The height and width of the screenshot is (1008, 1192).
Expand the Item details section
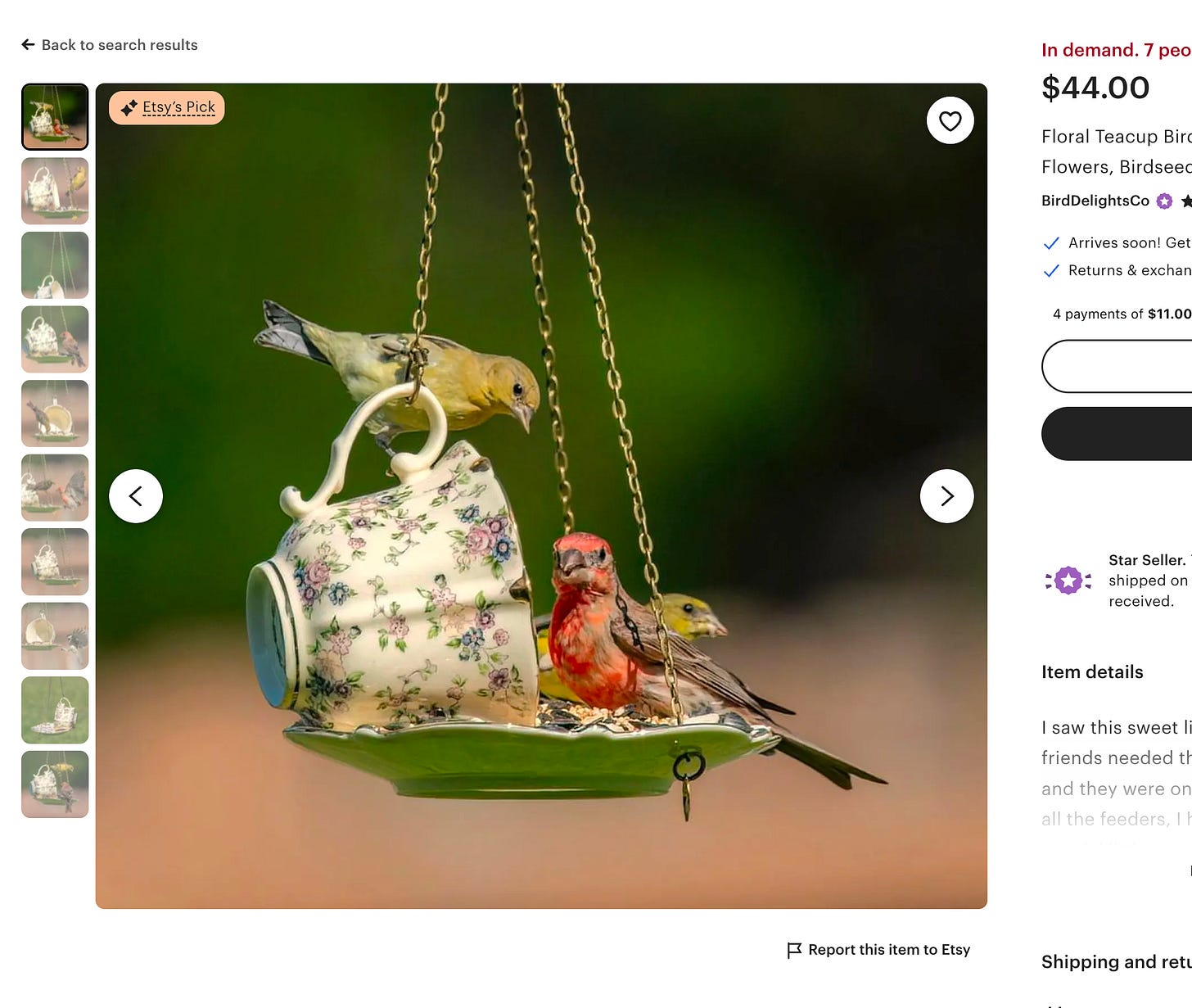[1092, 672]
